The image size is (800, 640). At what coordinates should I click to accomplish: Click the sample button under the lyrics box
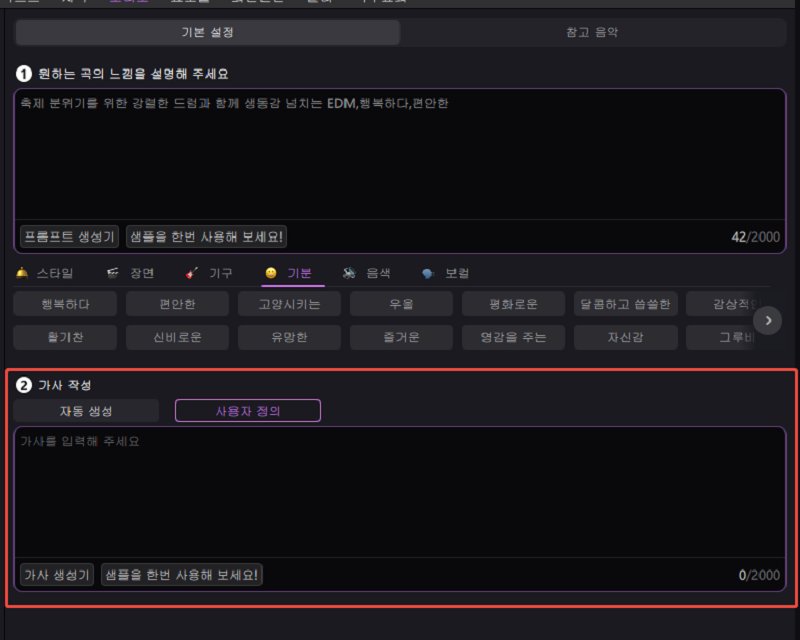[x=182, y=575]
